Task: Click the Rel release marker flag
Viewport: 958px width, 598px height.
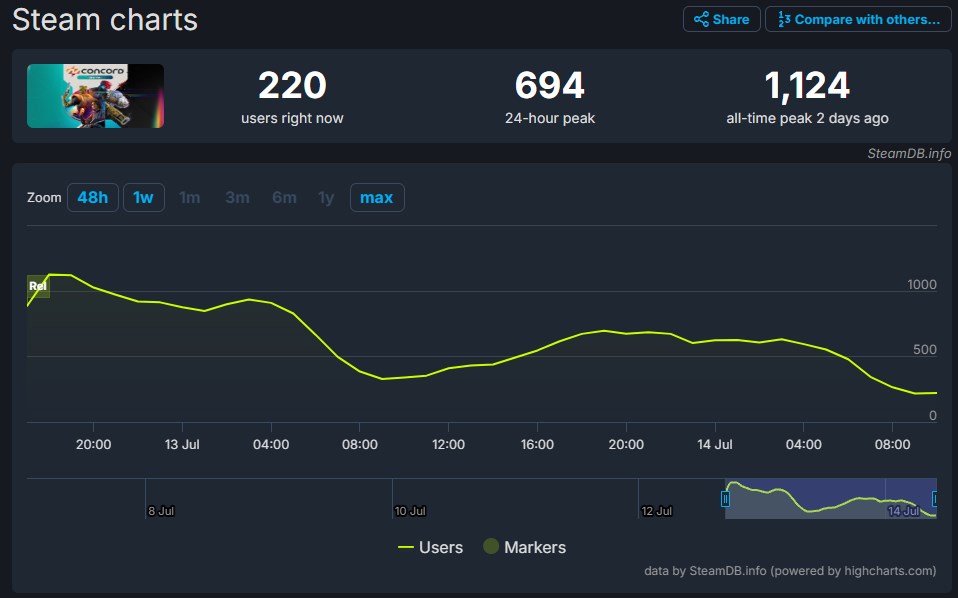Action: [38, 286]
